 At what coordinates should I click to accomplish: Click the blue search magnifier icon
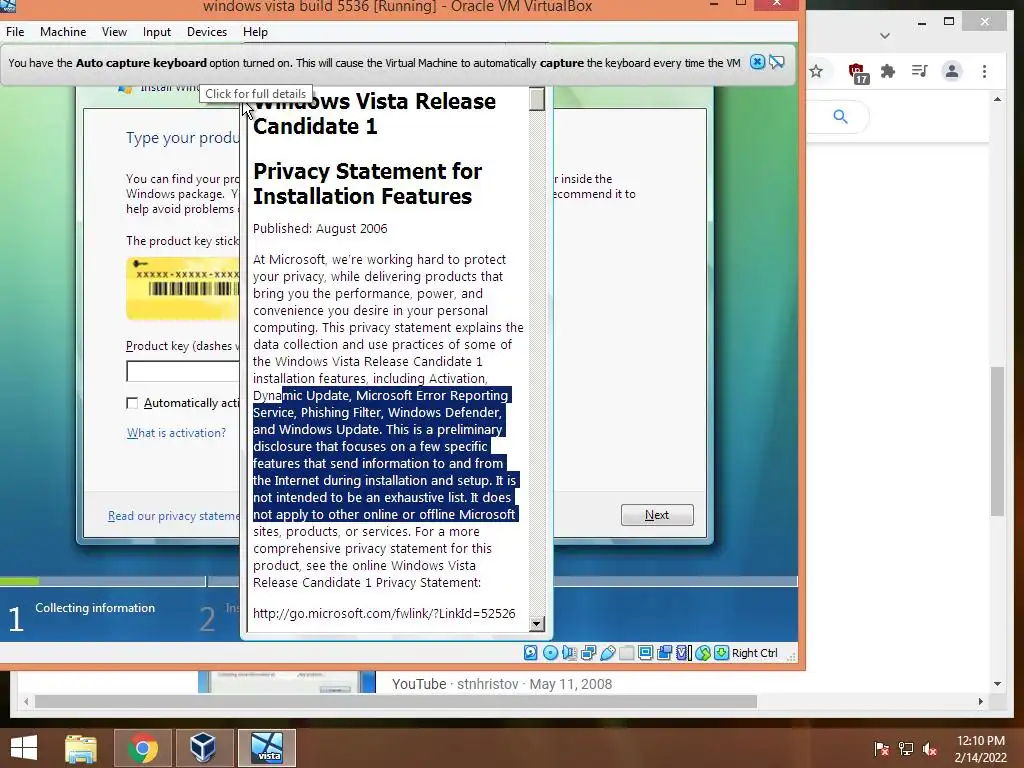pos(840,117)
